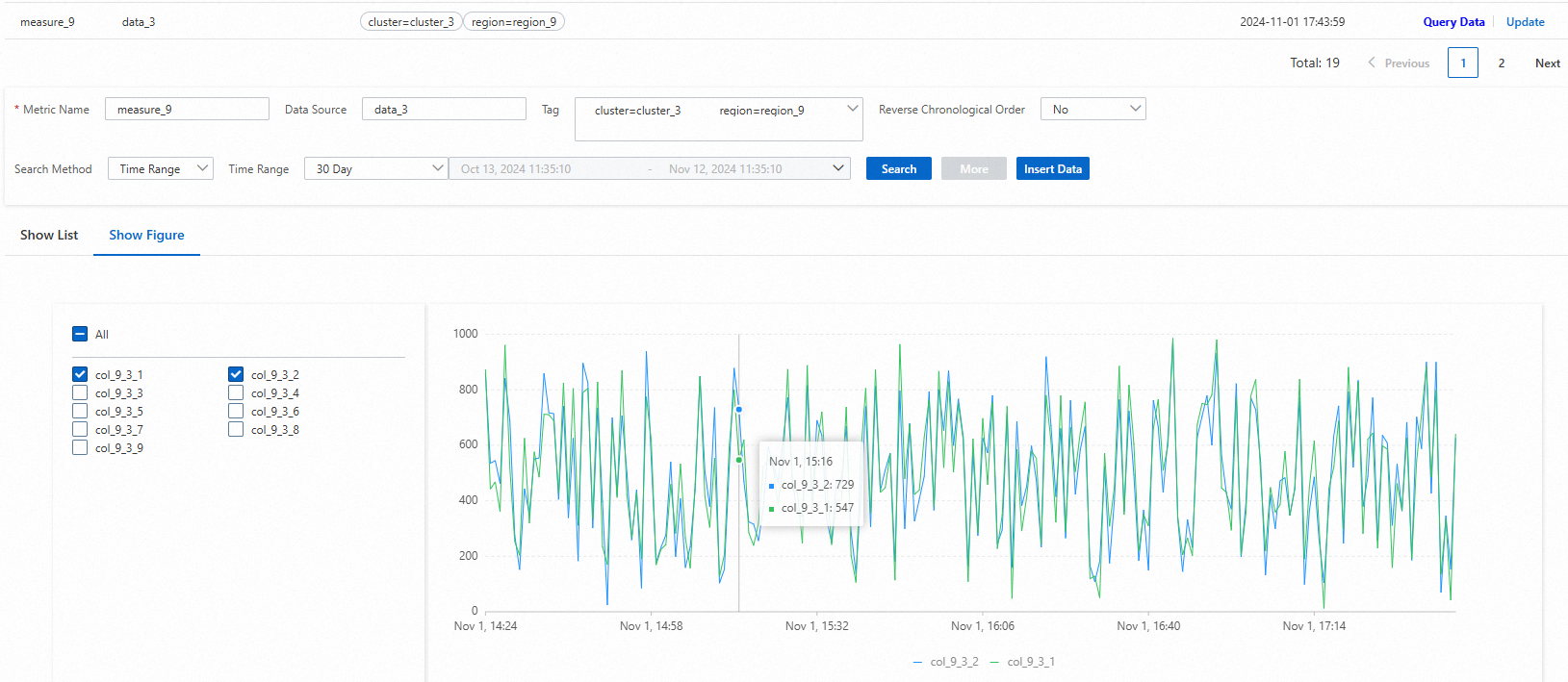
Task: Expand the Tag dropdown
Action: click(852, 109)
